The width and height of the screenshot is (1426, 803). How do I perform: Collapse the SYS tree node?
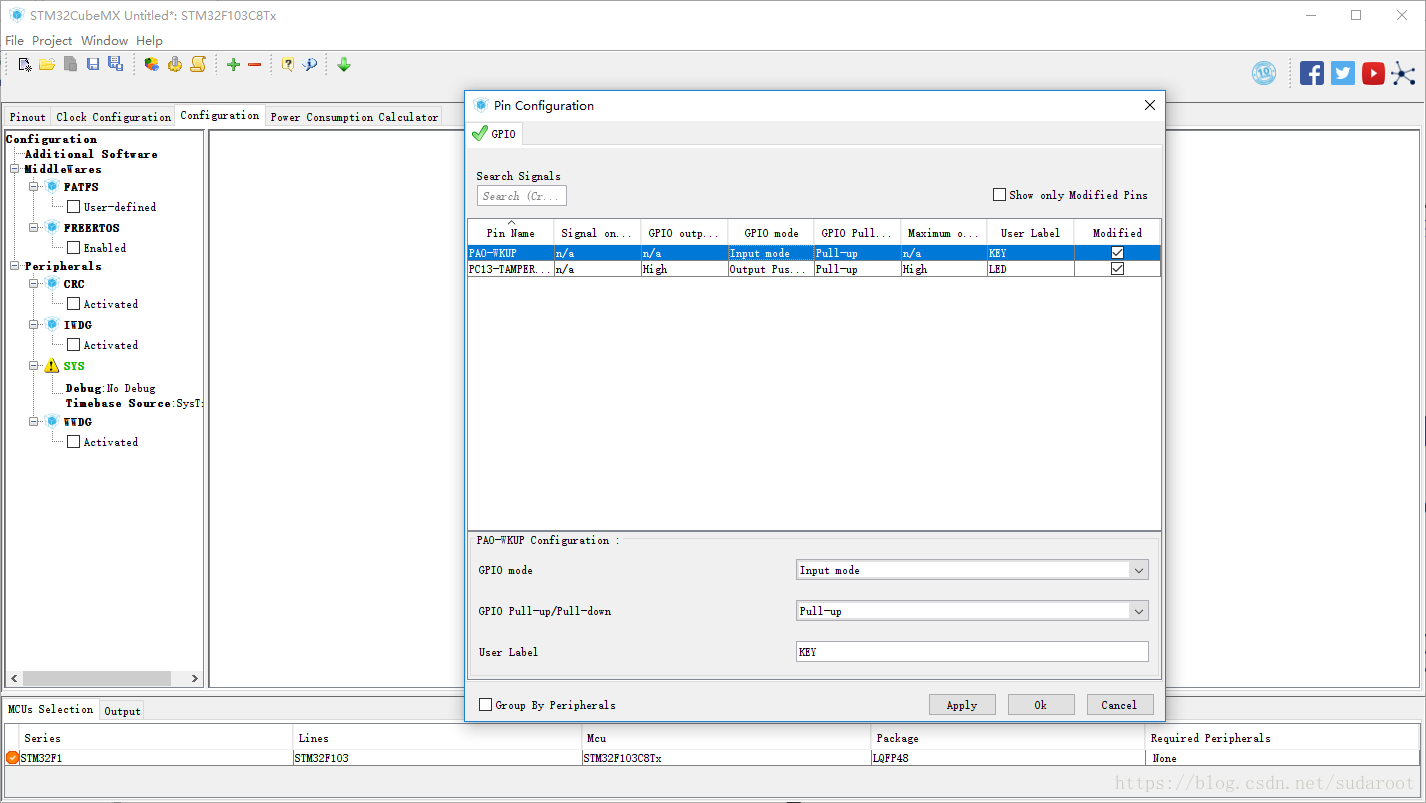coord(33,366)
